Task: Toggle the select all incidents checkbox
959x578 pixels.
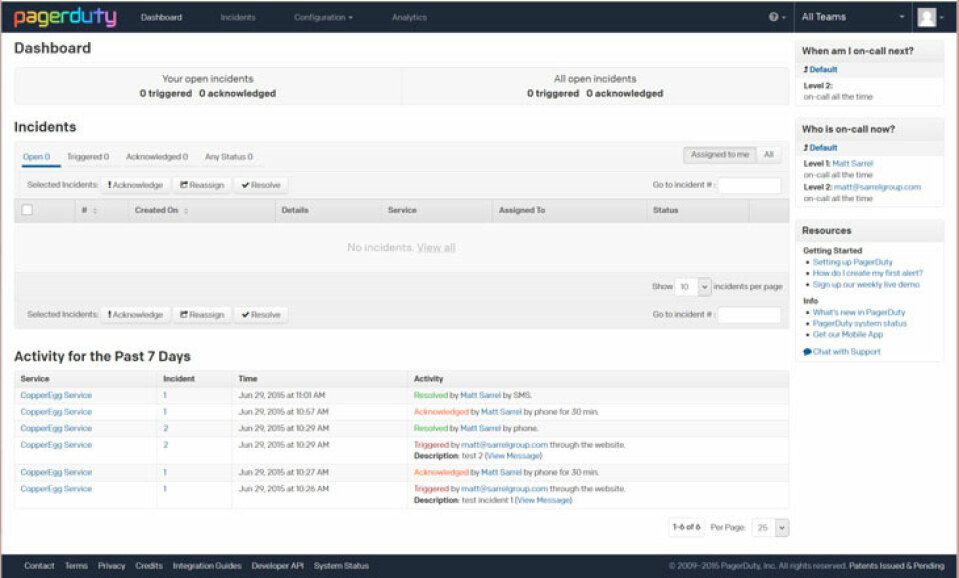Action: click(x=27, y=210)
